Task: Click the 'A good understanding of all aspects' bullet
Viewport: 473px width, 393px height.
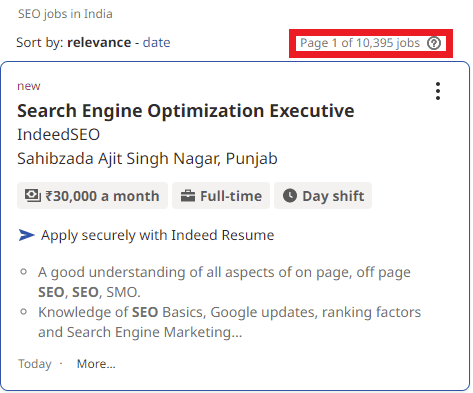Action: pos(224,282)
